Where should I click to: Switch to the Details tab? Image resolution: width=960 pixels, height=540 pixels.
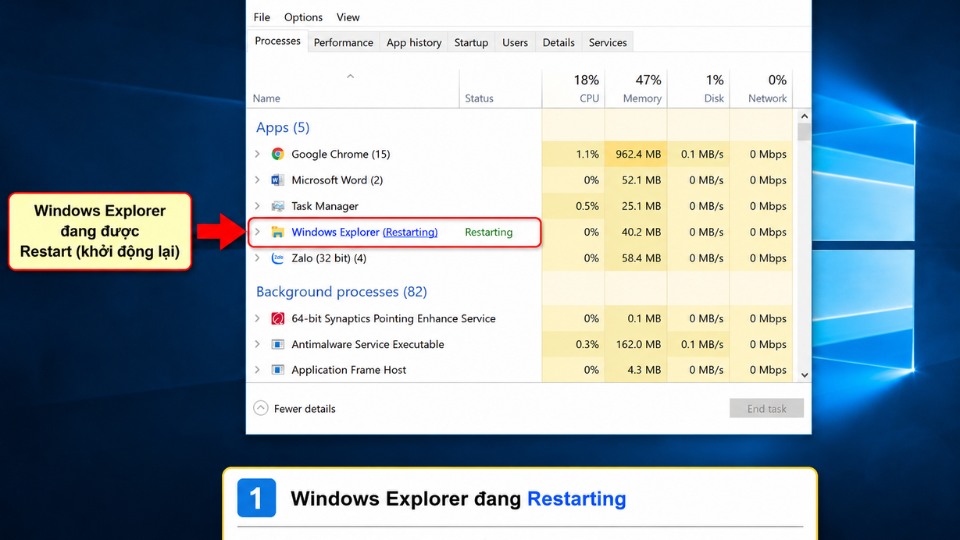tap(558, 42)
